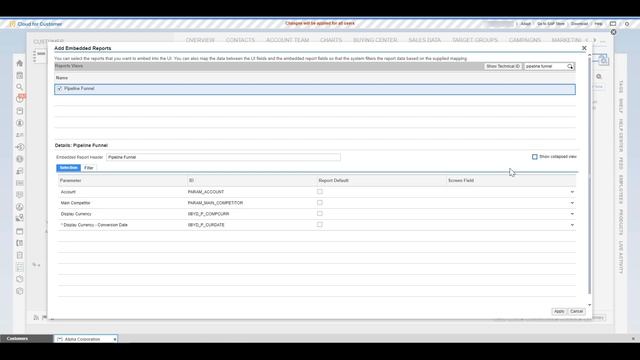Click the circular icon at far right of header
The image size is (640, 360).
(x=627, y=24)
